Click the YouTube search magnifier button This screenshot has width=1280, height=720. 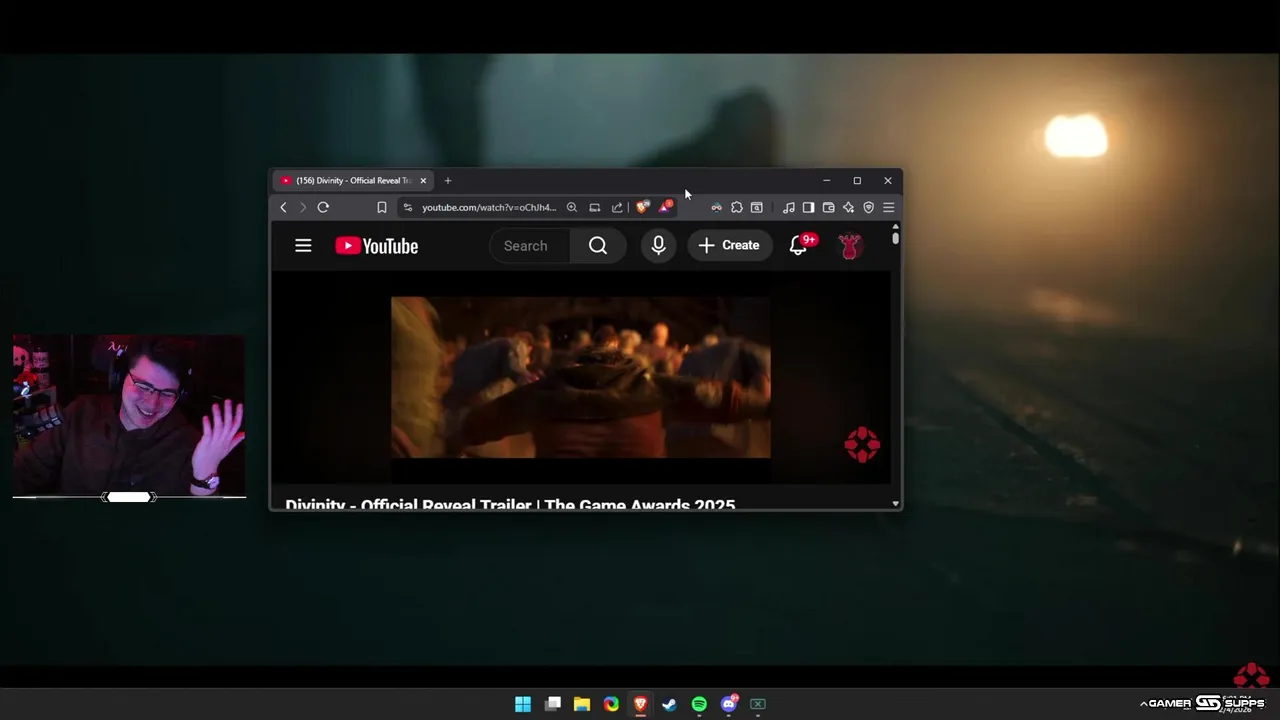point(598,246)
